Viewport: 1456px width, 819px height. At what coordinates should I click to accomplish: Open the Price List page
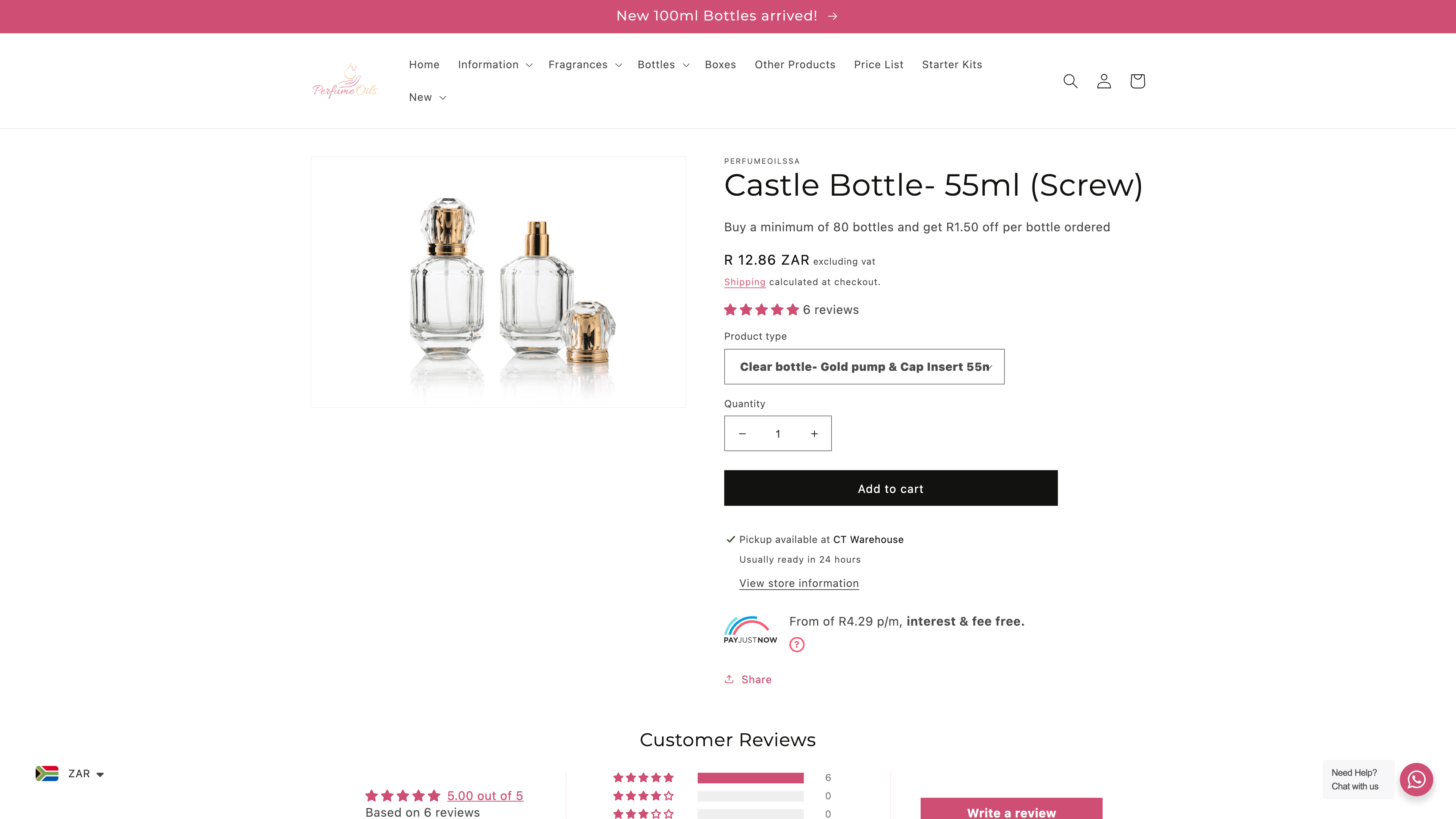click(x=879, y=64)
